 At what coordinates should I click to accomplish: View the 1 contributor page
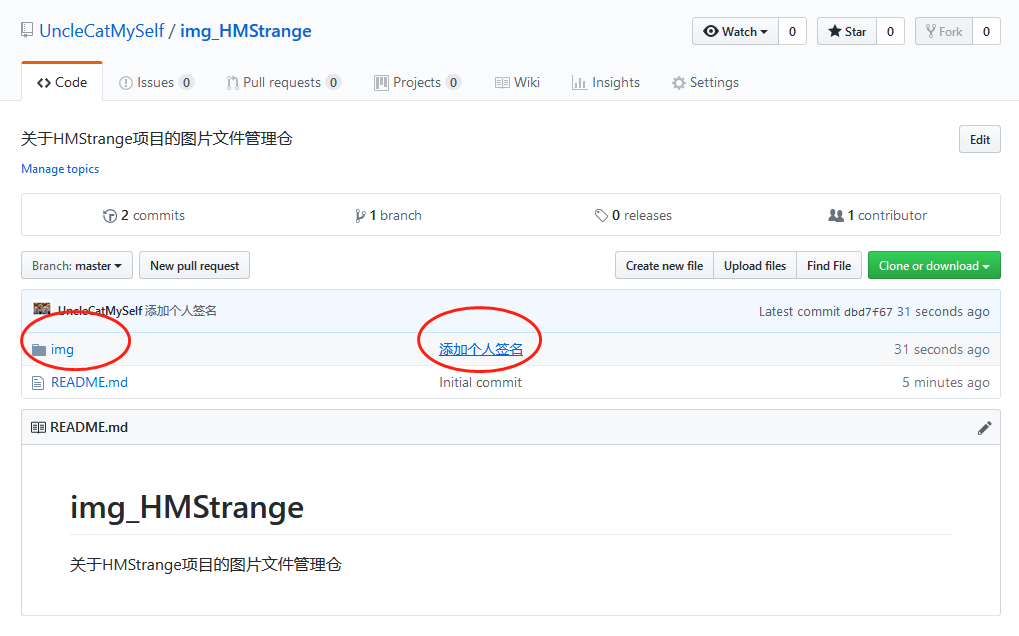(877, 216)
